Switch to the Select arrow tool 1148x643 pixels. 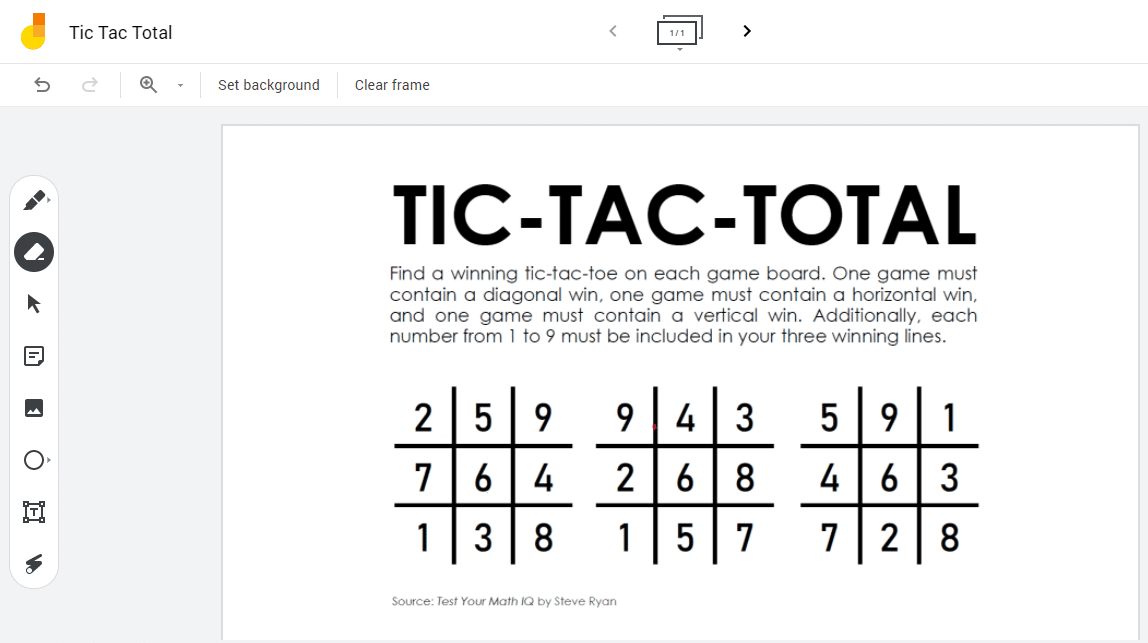(34, 304)
